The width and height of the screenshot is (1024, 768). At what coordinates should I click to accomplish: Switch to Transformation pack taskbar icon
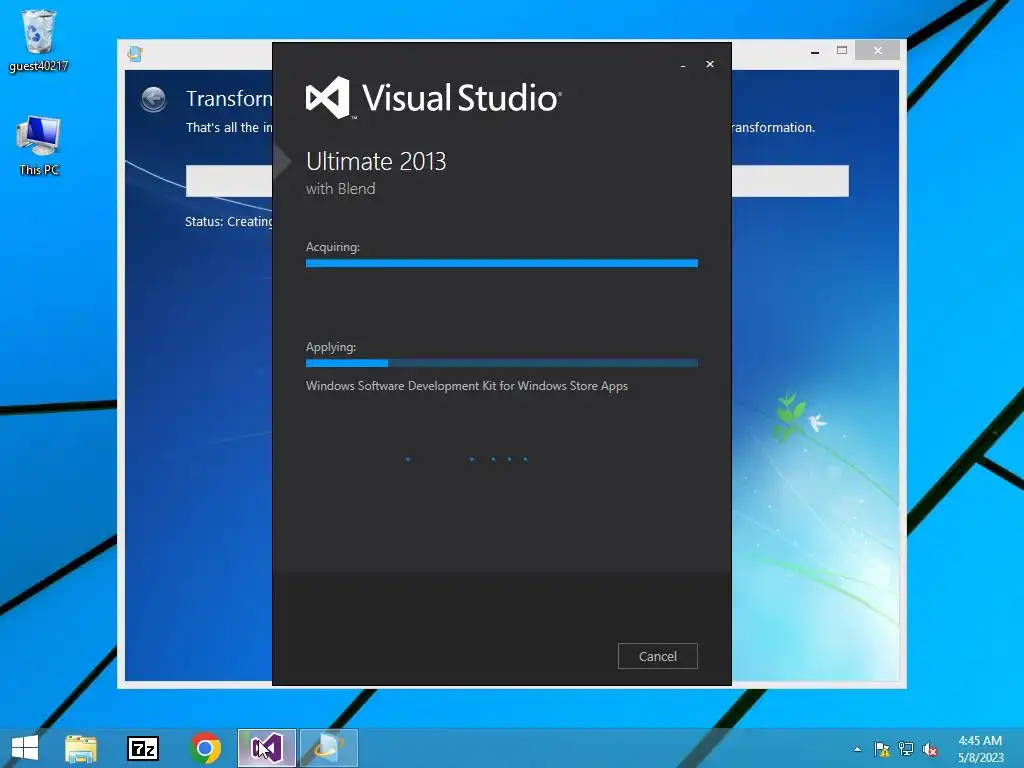tap(328, 748)
